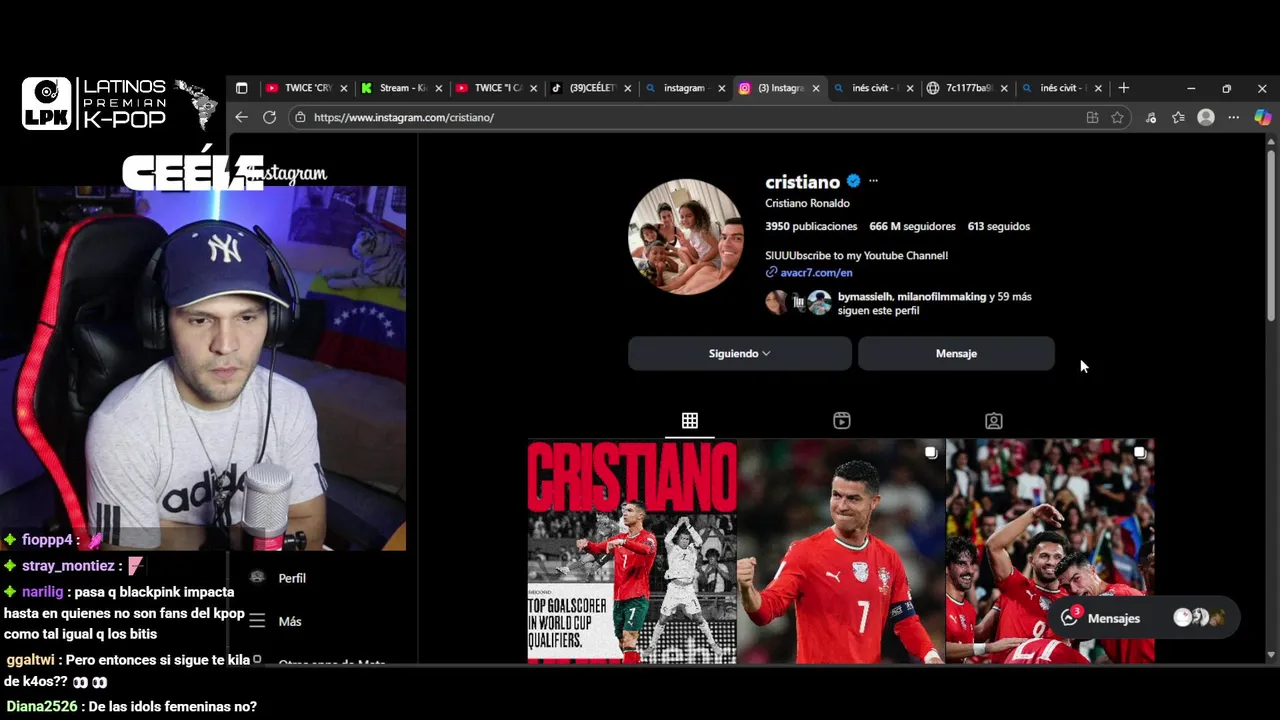Go back using the browser back arrow
This screenshot has height=720, width=1280.
click(241, 117)
